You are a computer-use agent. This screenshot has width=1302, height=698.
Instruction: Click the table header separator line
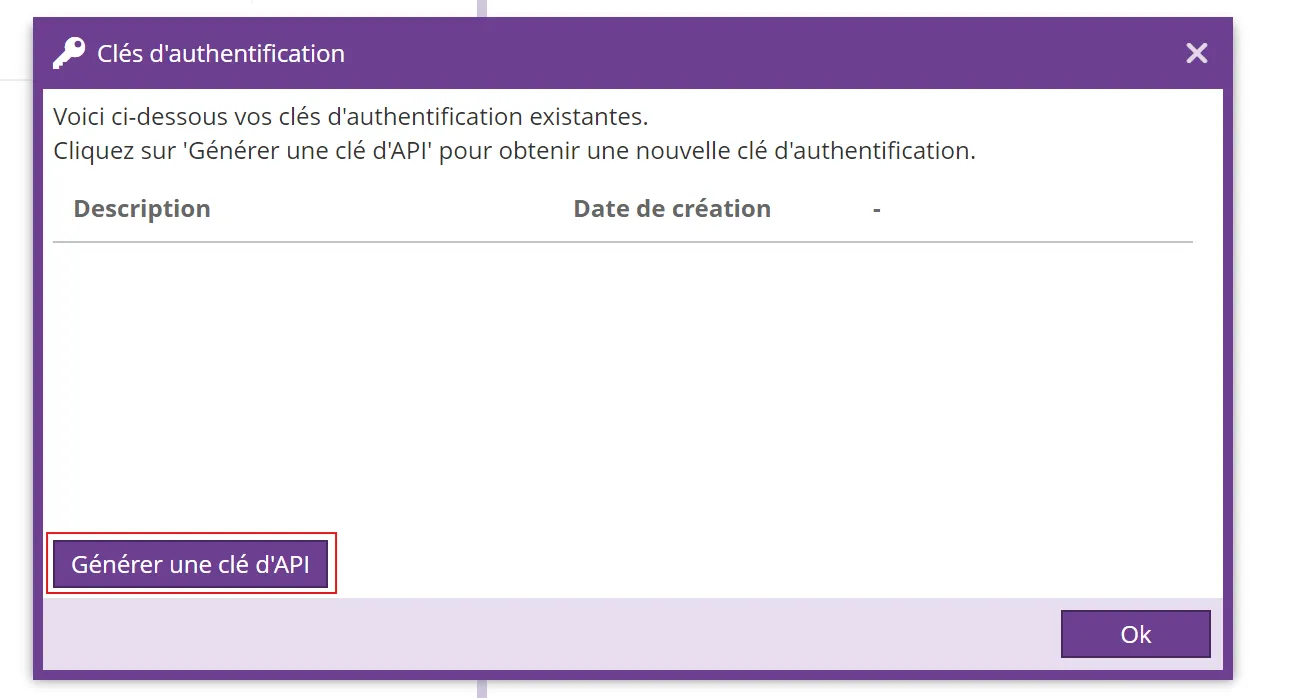click(622, 242)
